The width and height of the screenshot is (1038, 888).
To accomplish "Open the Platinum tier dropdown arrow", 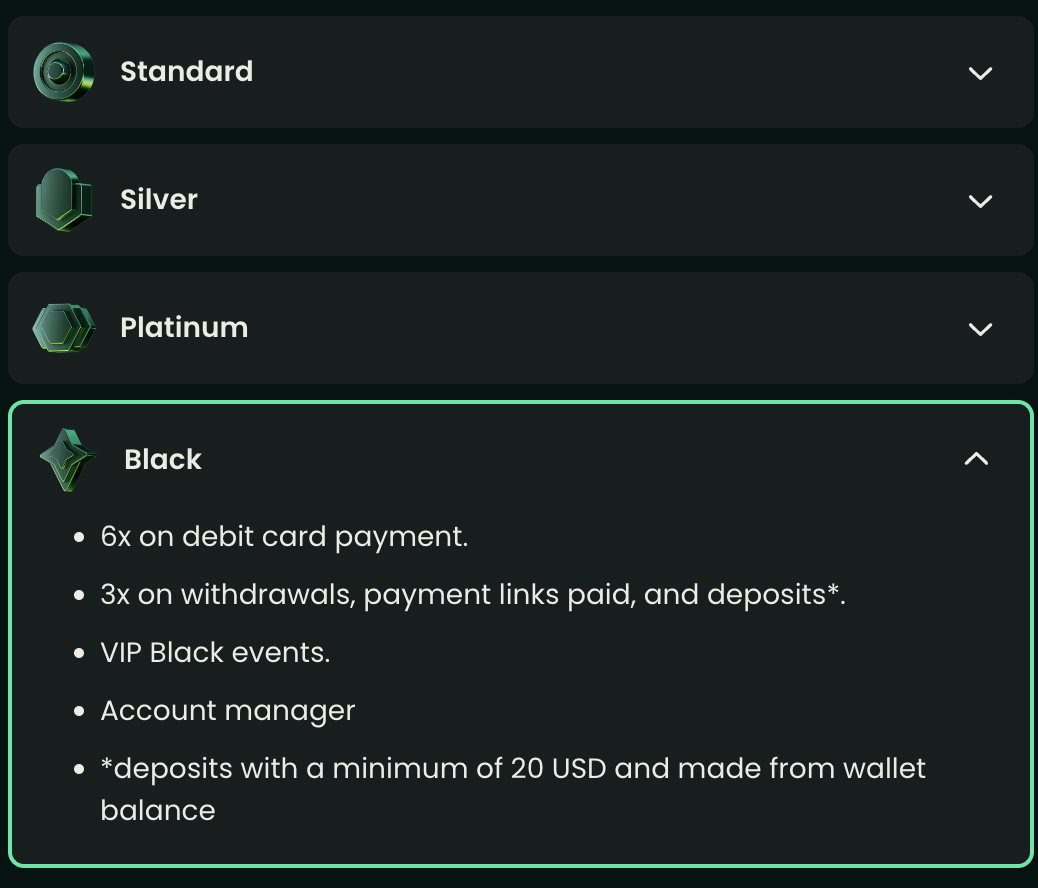I will click(980, 329).
